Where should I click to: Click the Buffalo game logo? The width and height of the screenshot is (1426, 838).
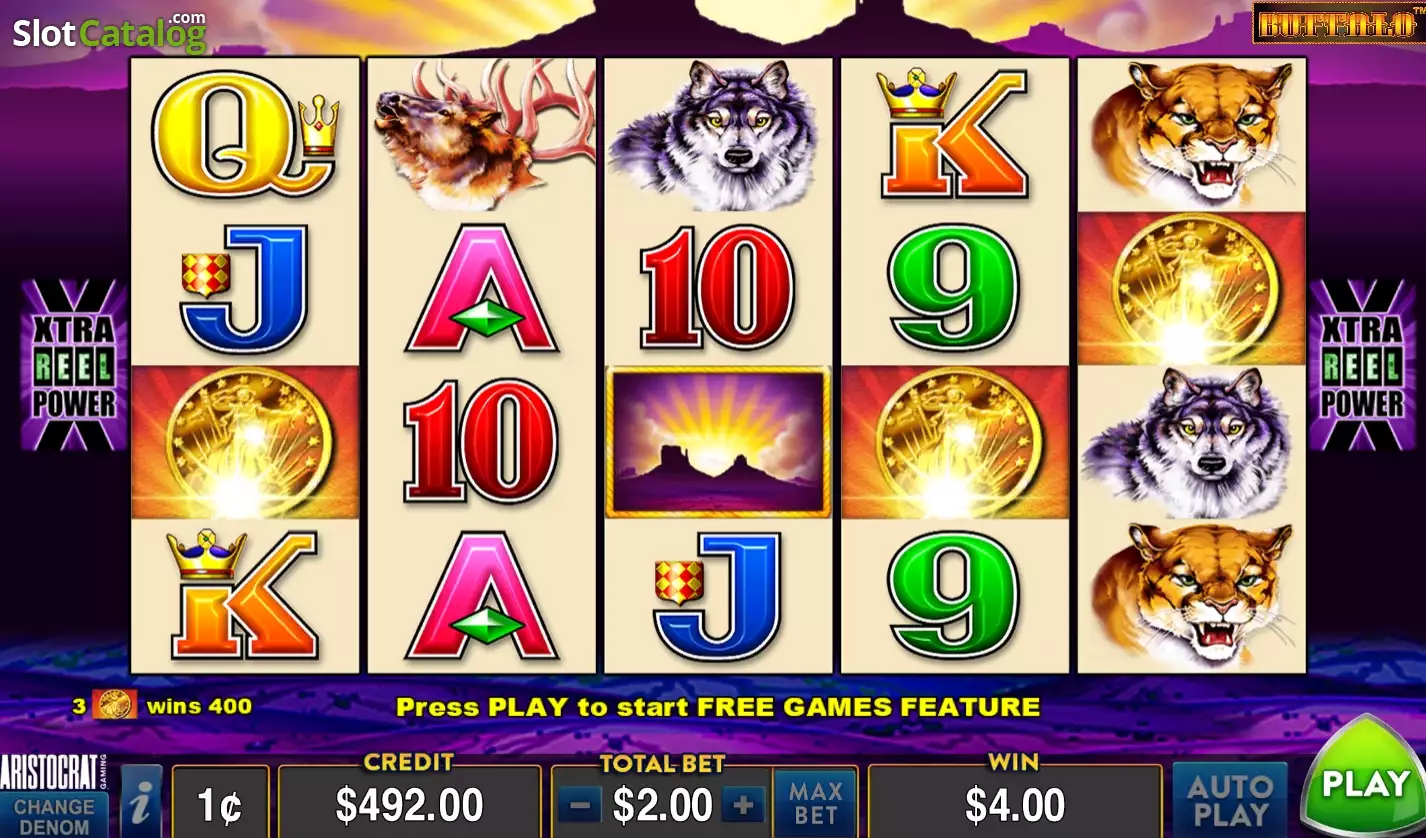pos(1336,23)
